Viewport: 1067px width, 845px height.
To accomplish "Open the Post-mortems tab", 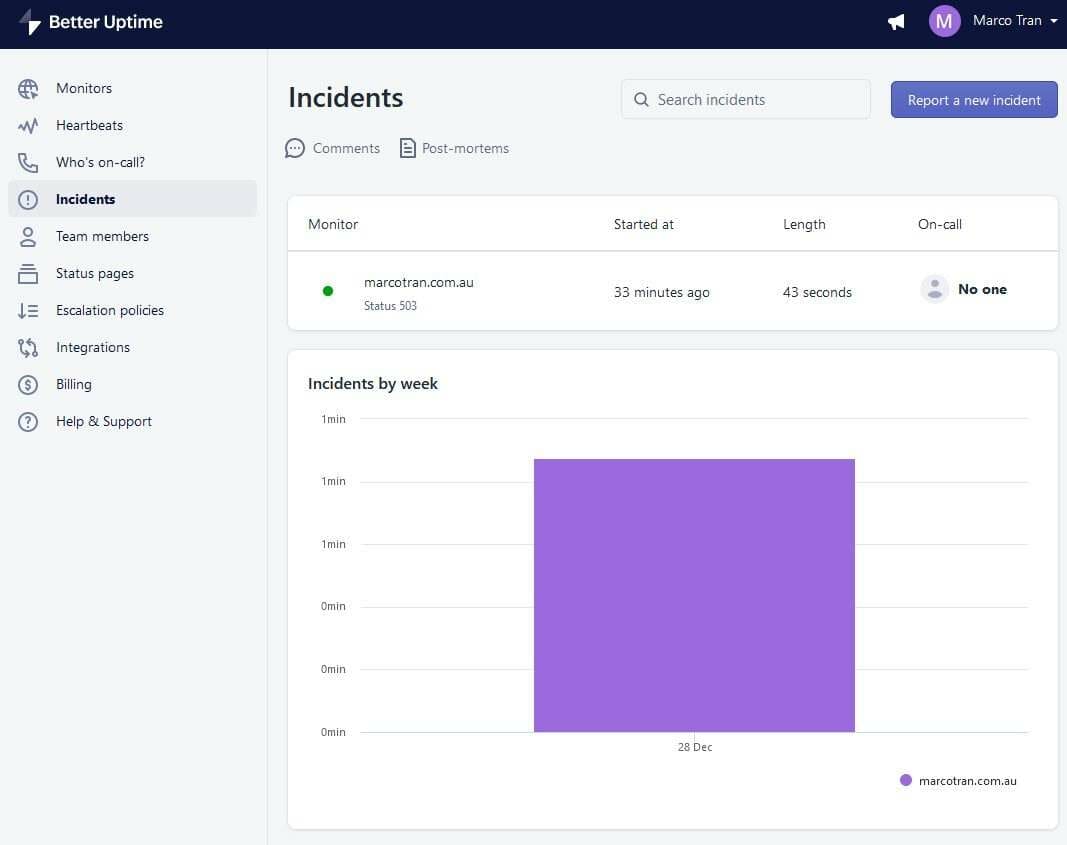I will tap(453, 148).
